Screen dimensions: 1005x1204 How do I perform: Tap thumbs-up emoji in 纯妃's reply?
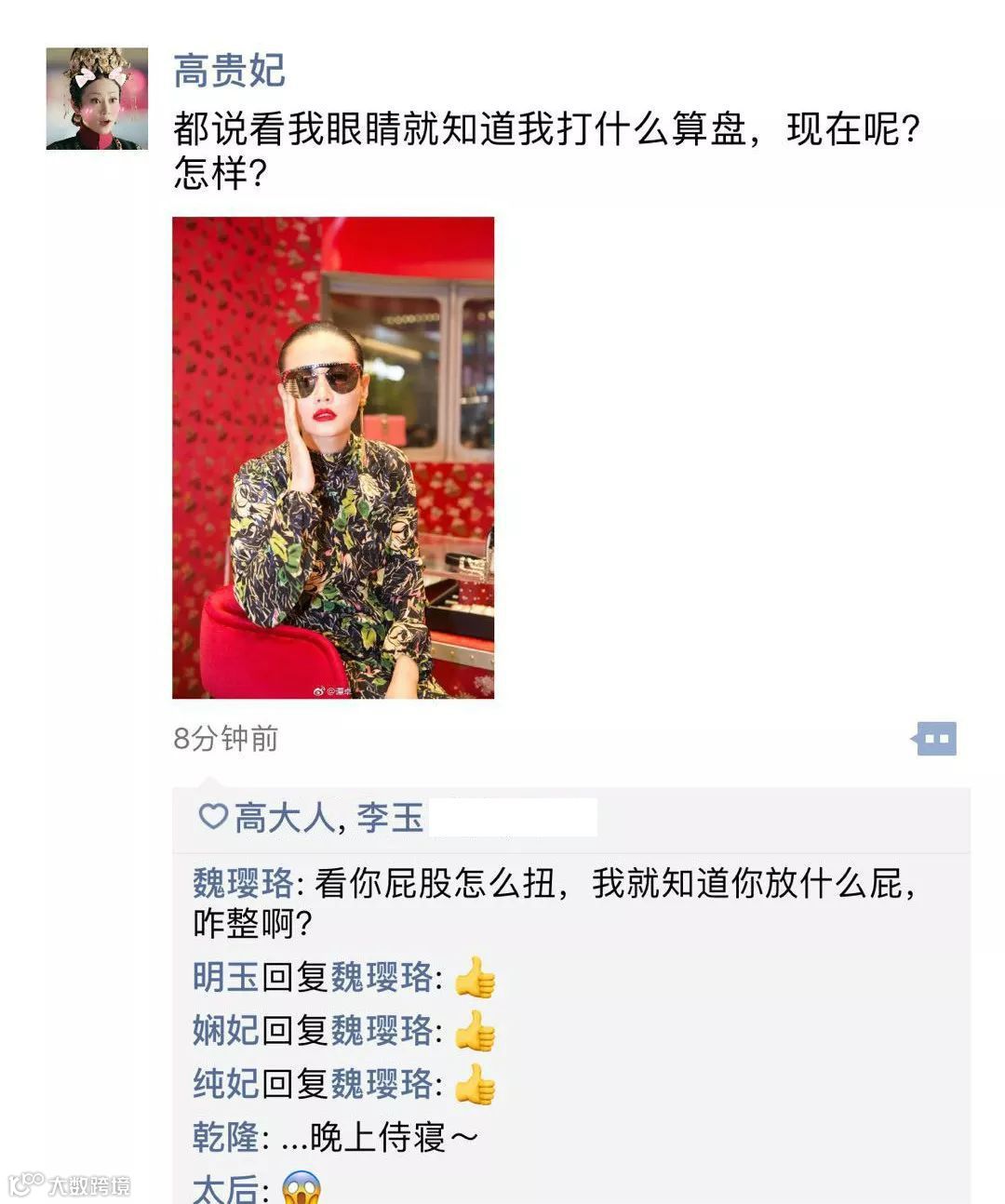476,1084
